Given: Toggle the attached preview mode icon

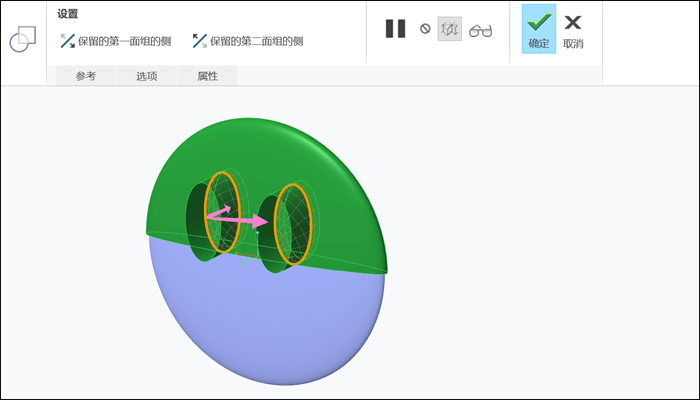Looking at the screenshot, I should [450, 29].
